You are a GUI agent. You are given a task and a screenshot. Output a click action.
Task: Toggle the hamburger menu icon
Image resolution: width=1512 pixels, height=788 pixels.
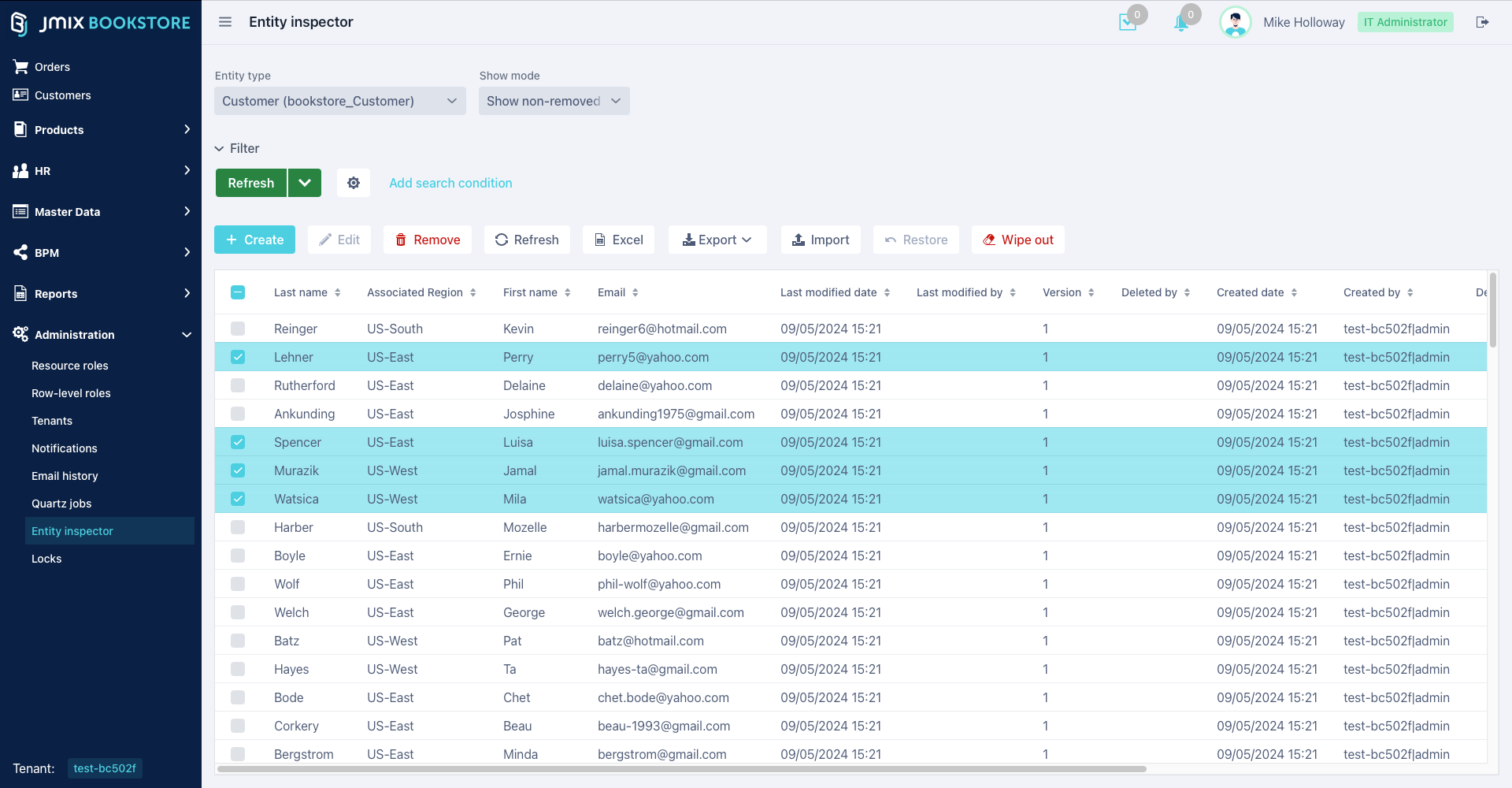(225, 22)
